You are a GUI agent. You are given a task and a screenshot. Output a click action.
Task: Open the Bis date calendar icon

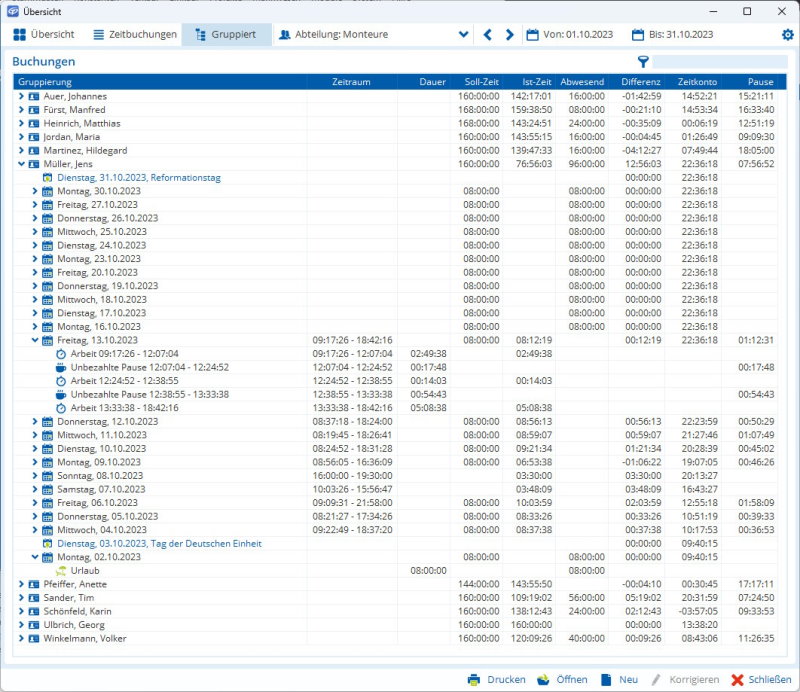click(x=638, y=35)
